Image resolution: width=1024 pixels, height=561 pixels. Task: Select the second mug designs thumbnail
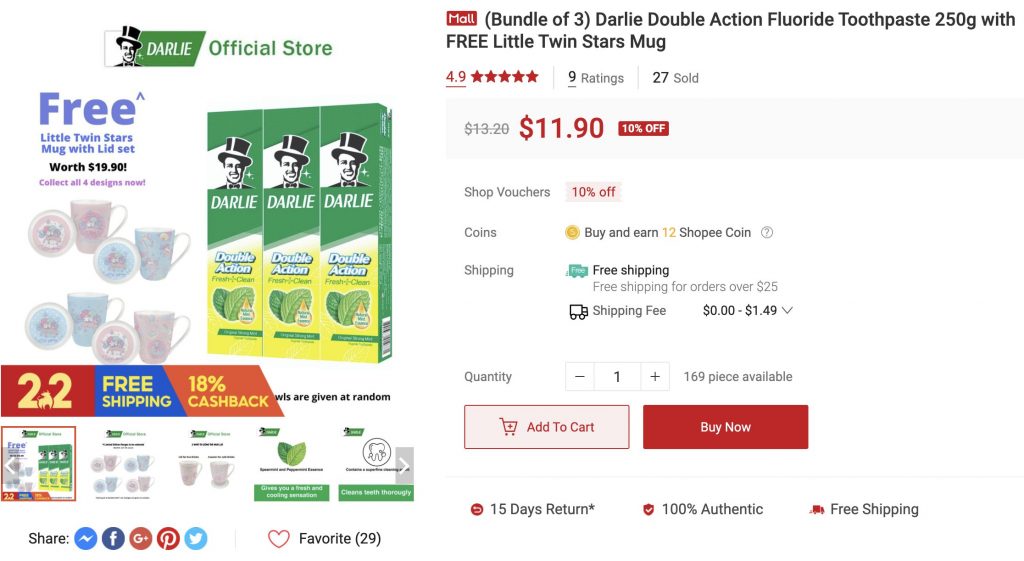pos(124,465)
